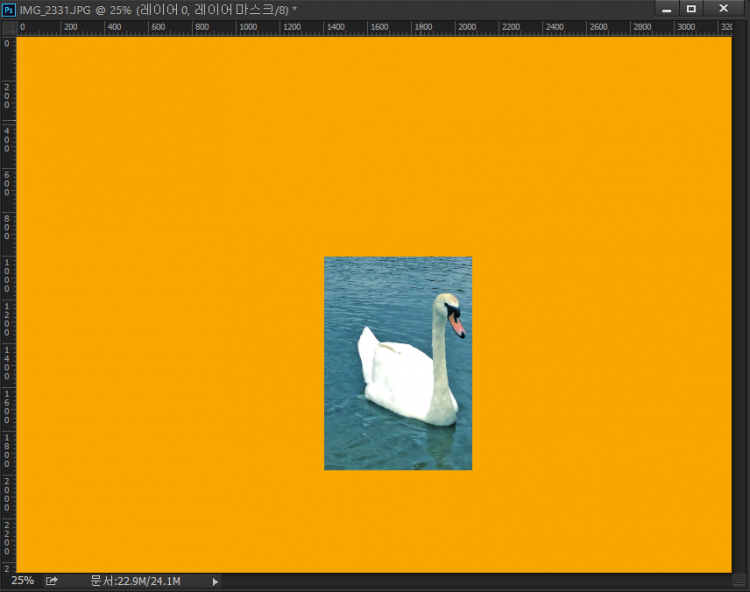Minimize the document window
The width and height of the screenshot is (750, 592).
(667, 9)
